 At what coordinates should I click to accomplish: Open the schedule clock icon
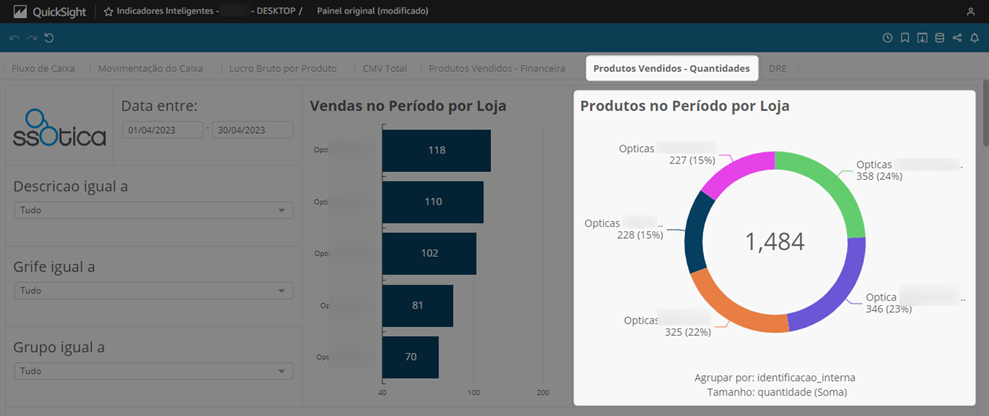pyautogui.click(x=887, y=38)
